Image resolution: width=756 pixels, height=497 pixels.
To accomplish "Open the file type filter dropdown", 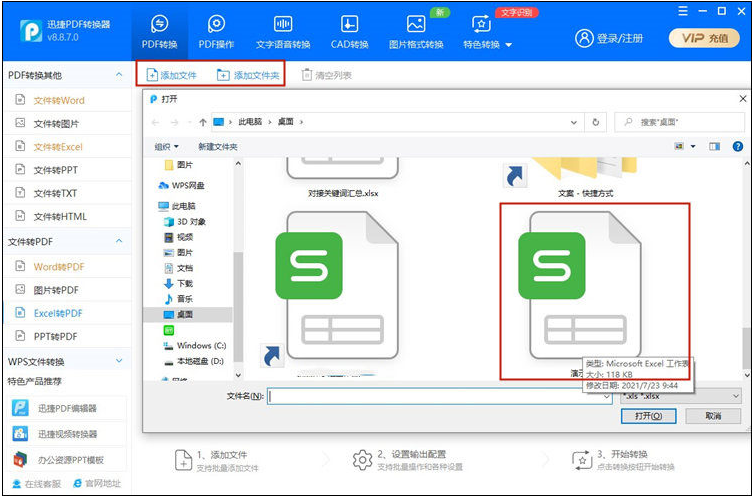I will (x=680, y=396).
